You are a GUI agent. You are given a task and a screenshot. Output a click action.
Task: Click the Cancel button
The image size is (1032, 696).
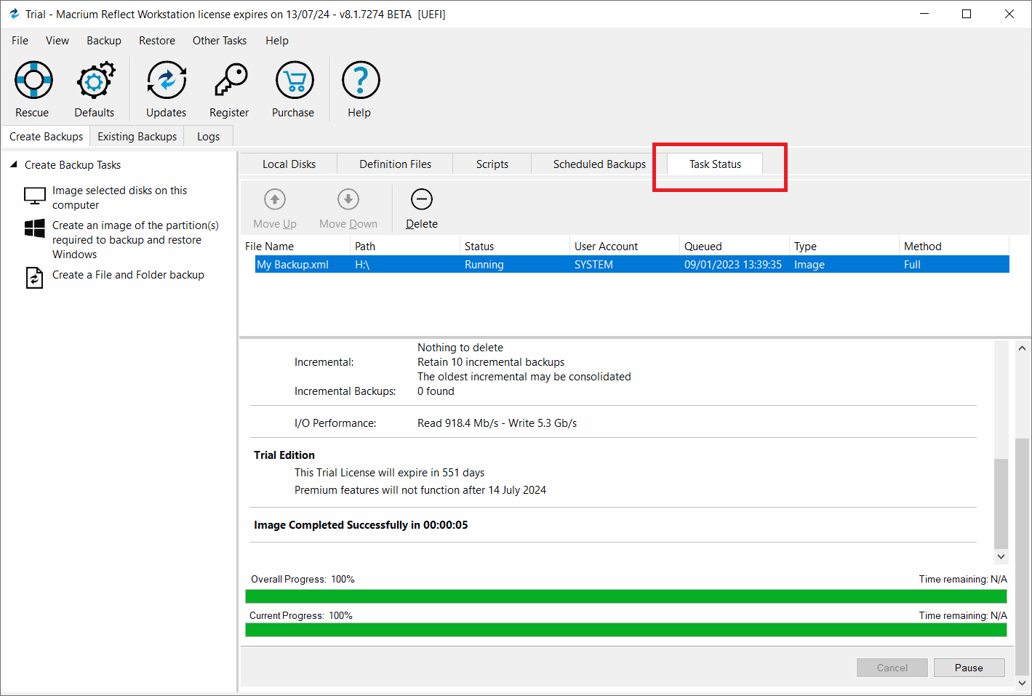click(891, 667)
